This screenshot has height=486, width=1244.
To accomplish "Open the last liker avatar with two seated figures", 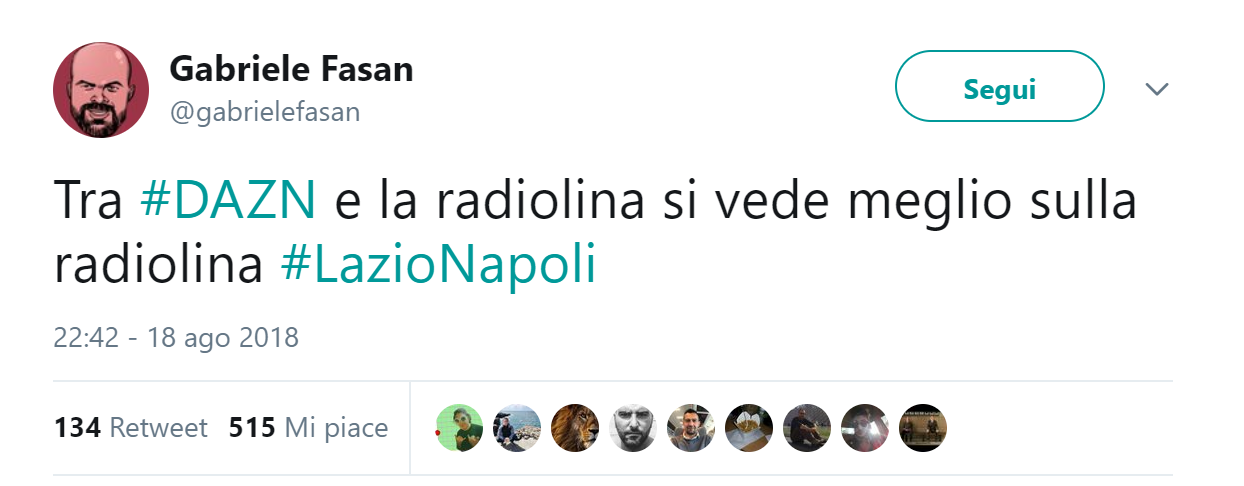I will click(x=922, y=428).
